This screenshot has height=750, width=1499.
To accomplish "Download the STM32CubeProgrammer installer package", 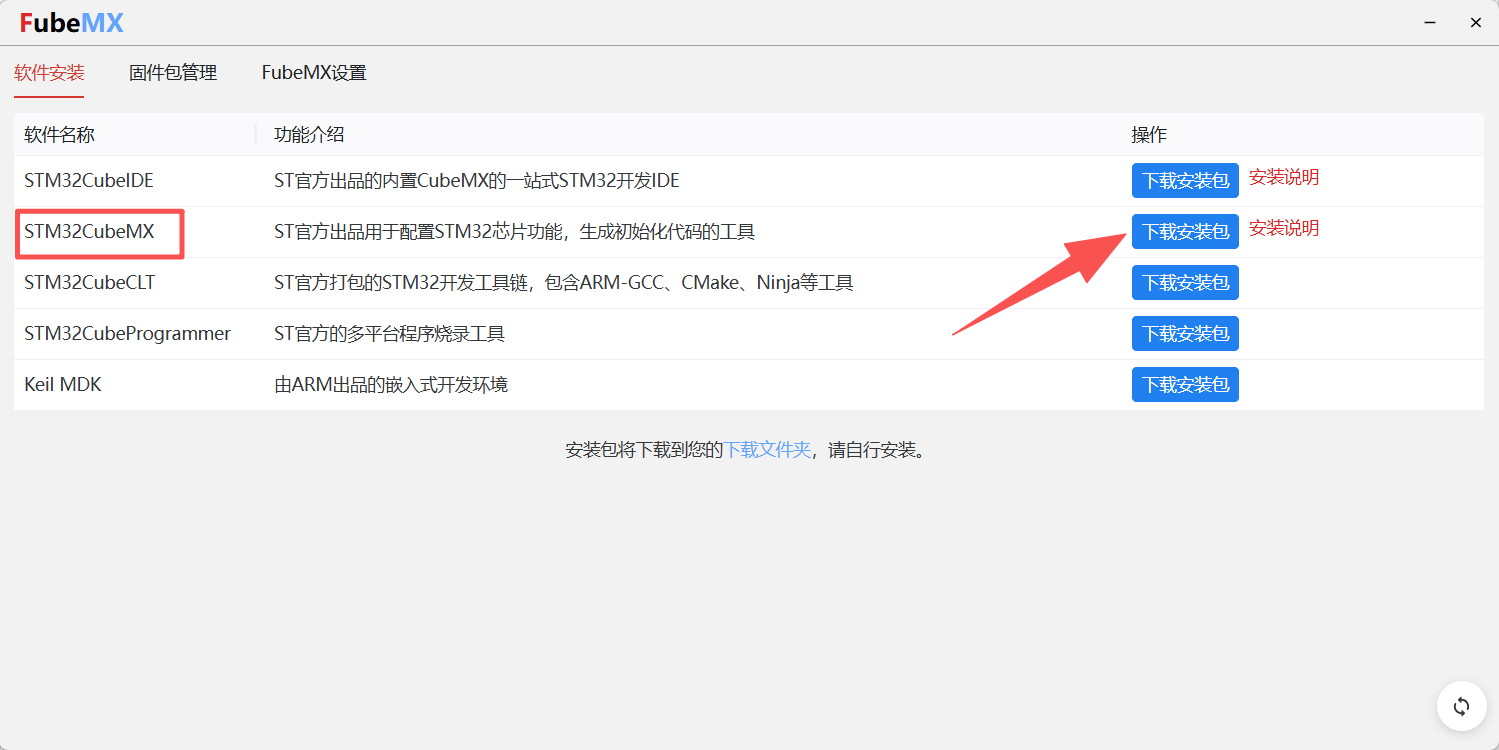I will (x=1185, y=334).
